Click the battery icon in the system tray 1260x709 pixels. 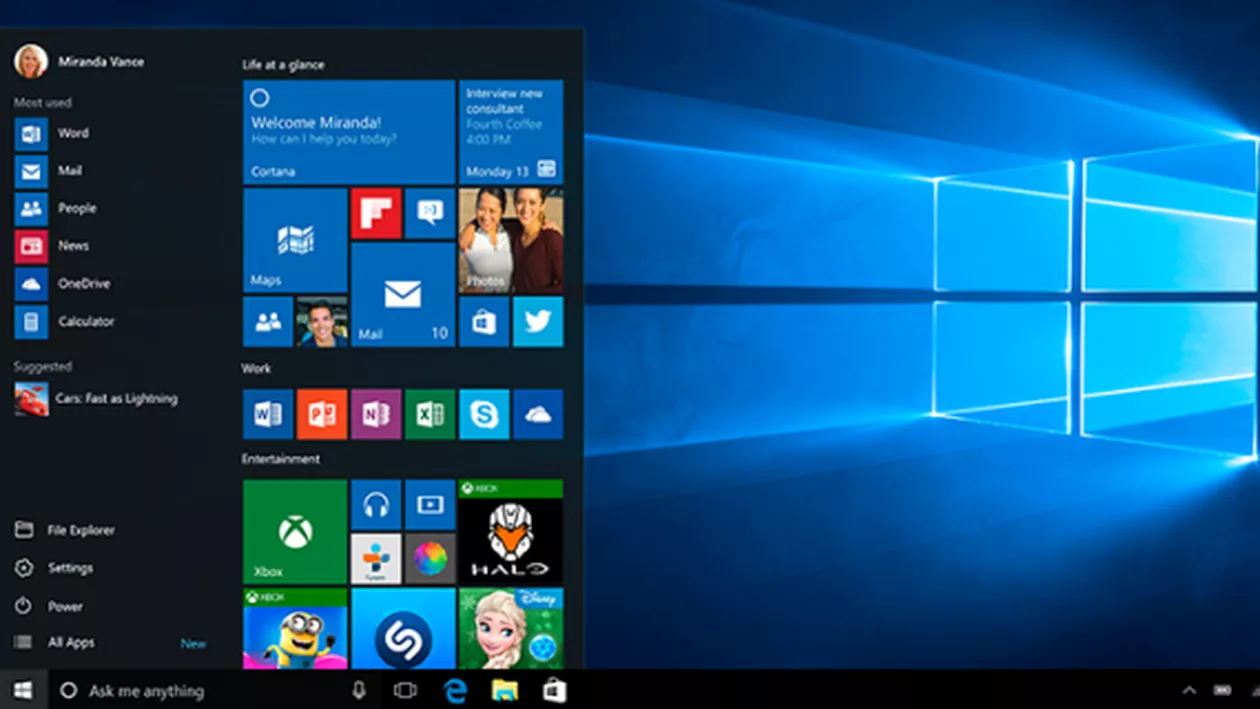pyautogui.click(x=1222, y=690)
